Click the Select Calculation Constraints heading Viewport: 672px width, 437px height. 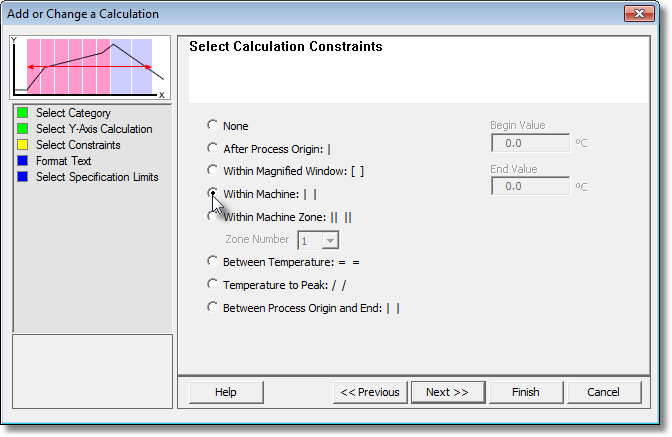click(286, 46)
